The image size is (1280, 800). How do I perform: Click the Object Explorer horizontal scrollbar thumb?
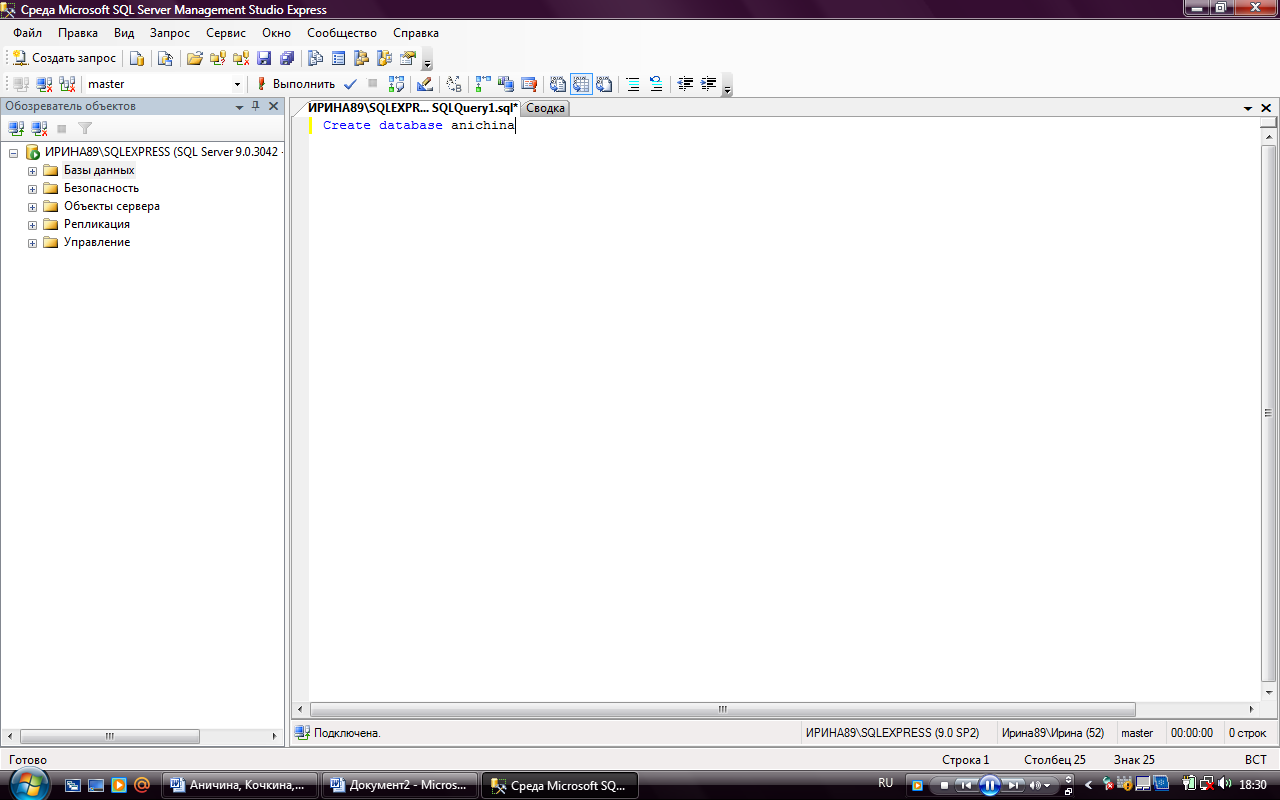(108, 736)
